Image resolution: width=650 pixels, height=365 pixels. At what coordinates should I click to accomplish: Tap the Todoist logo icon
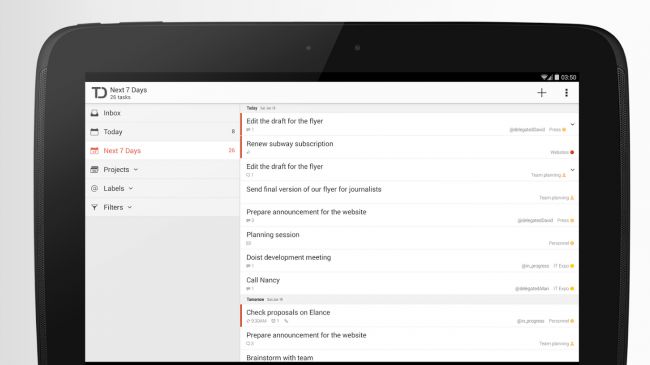tap(99, 92)
